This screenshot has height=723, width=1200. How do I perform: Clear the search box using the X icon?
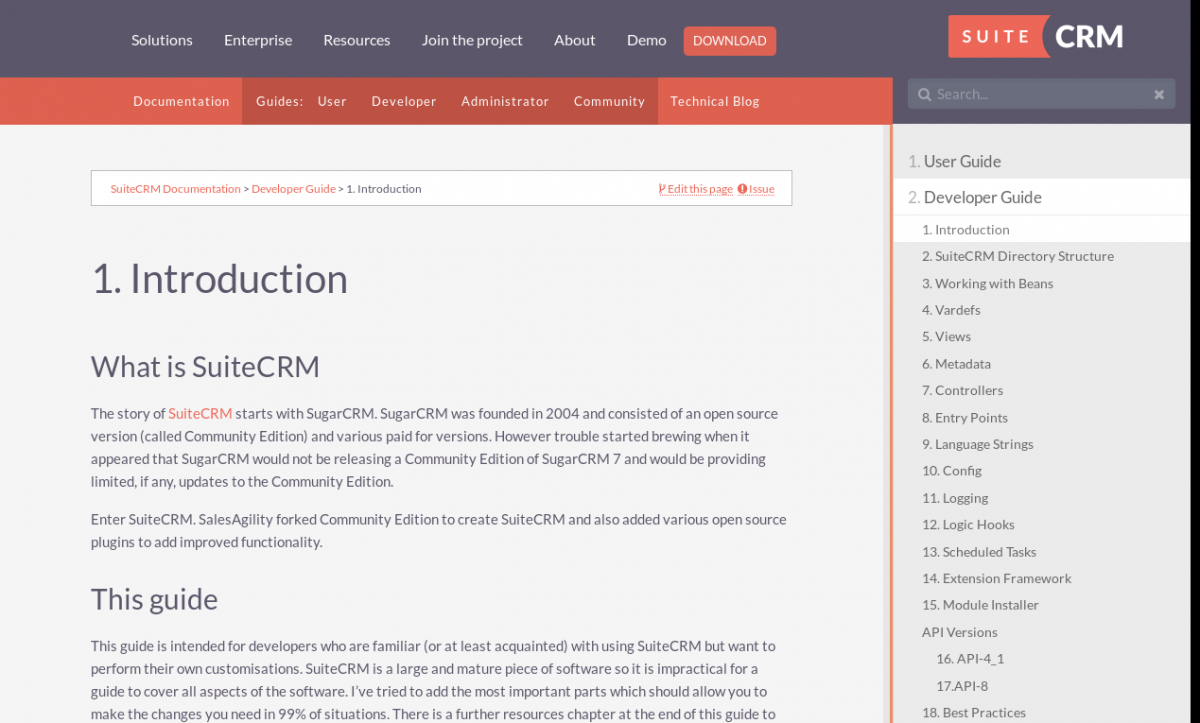[x=1159, y=93]
